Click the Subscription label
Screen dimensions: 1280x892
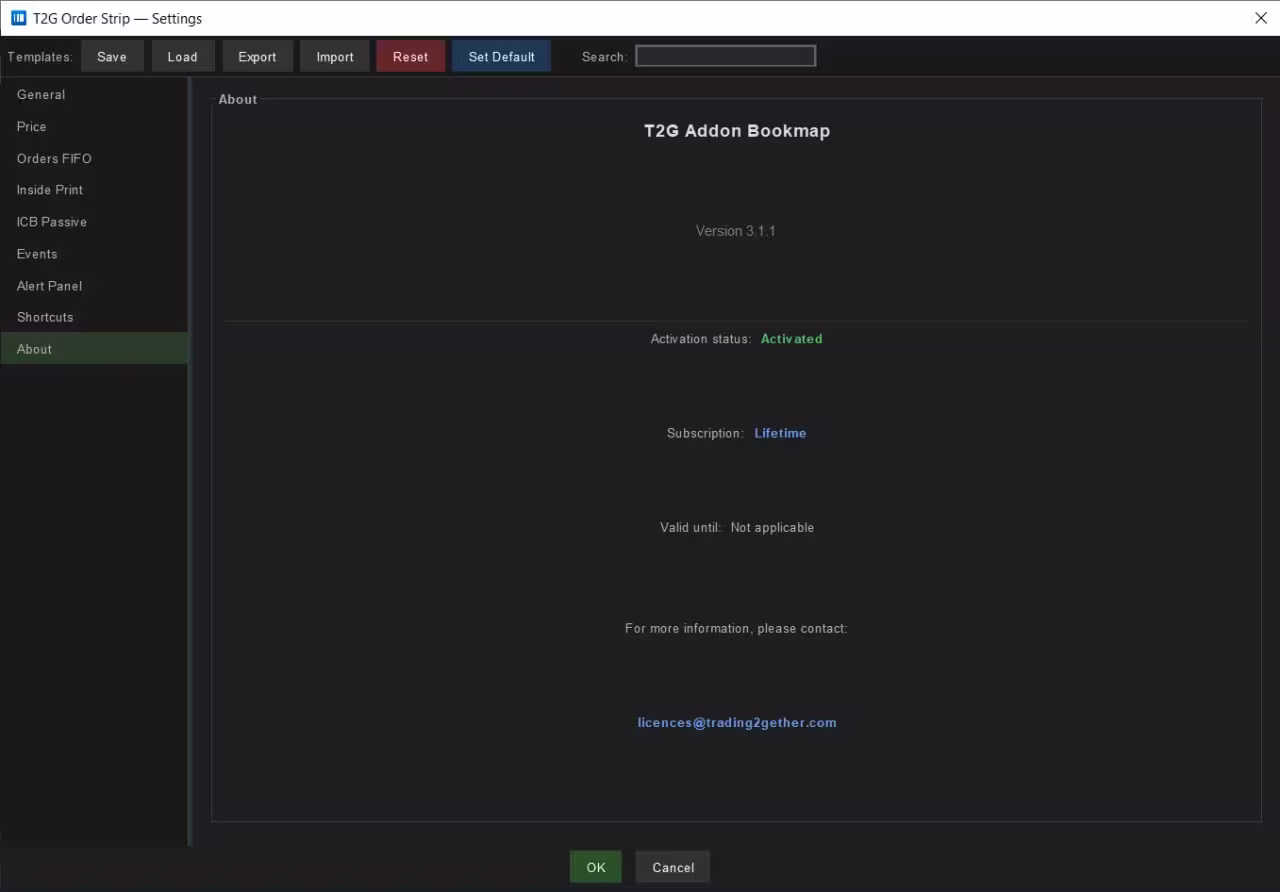pyautogui.click(x=705, y=433)
